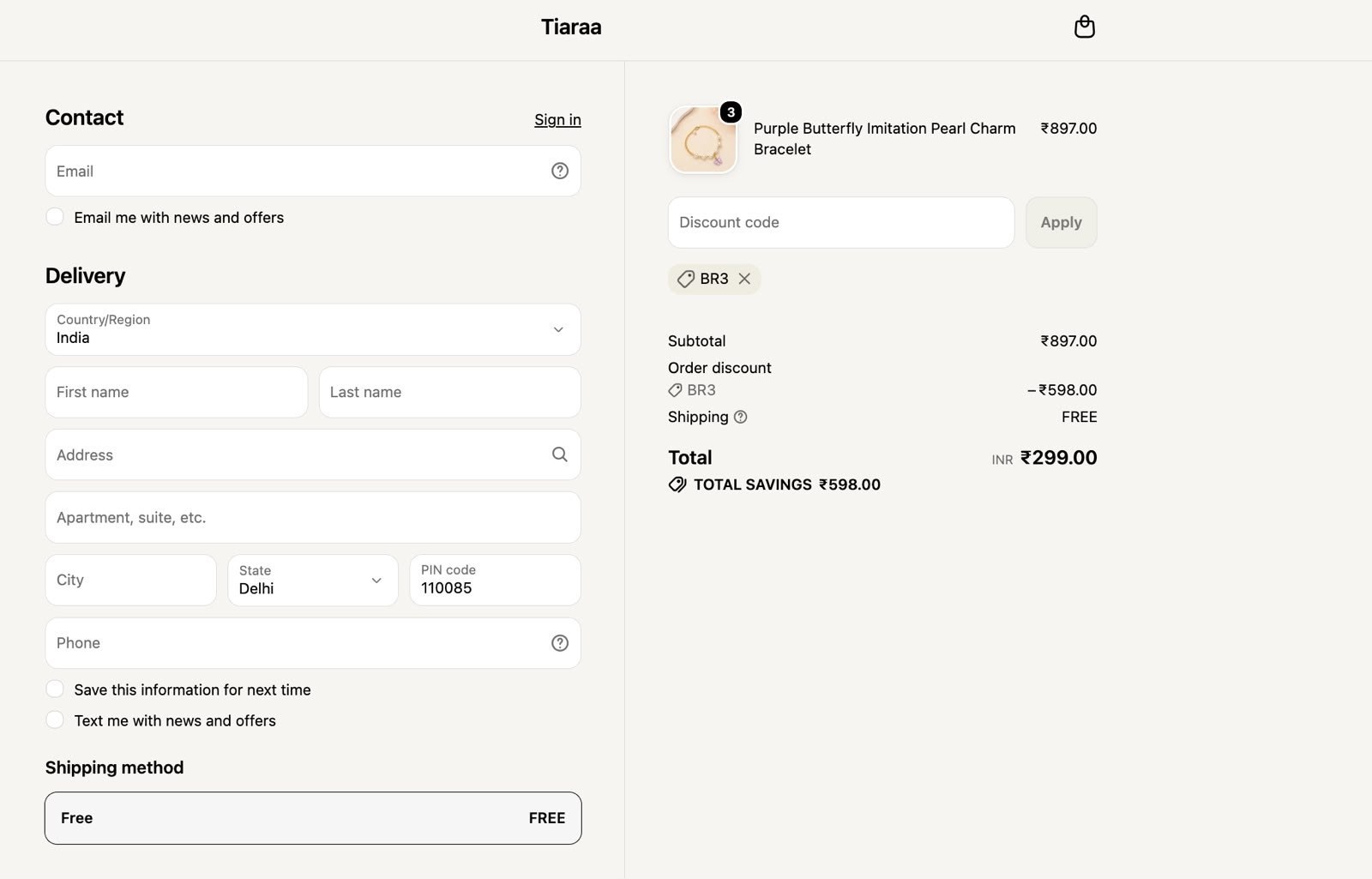This screenshot has width=1372, height=879.
Task: Focus the Discount code input field
Action: click(841, 222)
